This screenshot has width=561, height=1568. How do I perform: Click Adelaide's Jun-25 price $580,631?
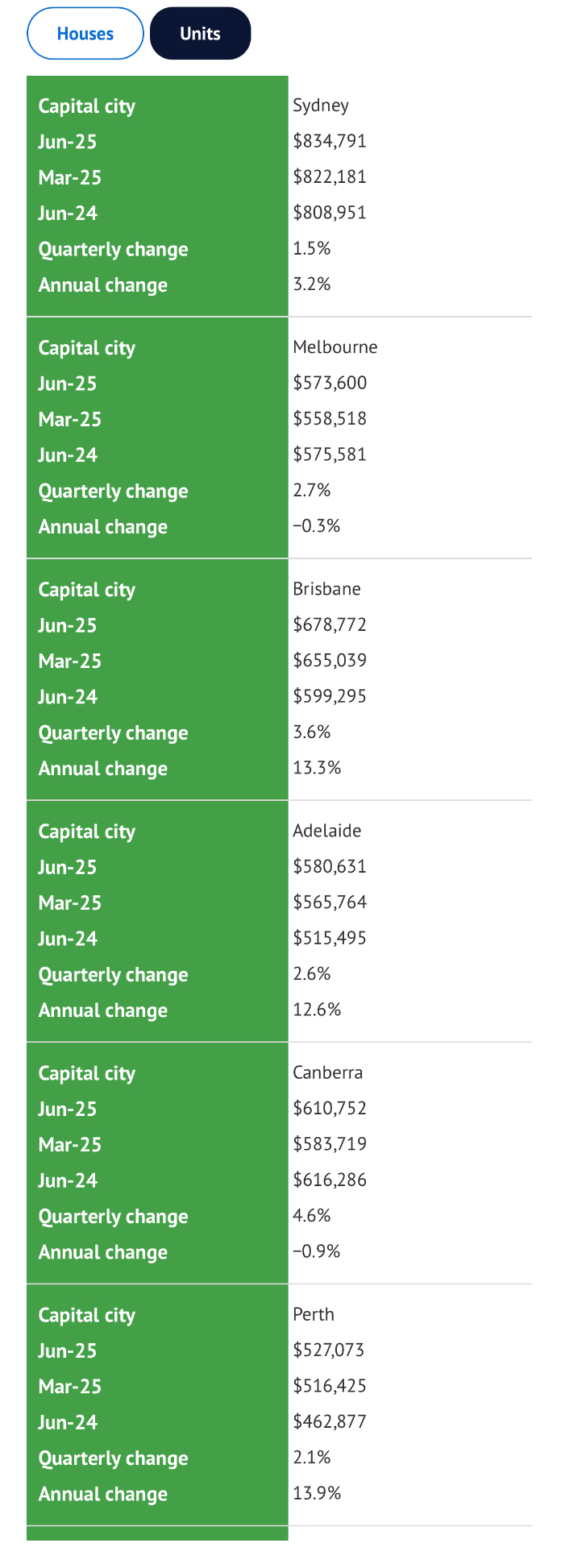tap(330, 866)
